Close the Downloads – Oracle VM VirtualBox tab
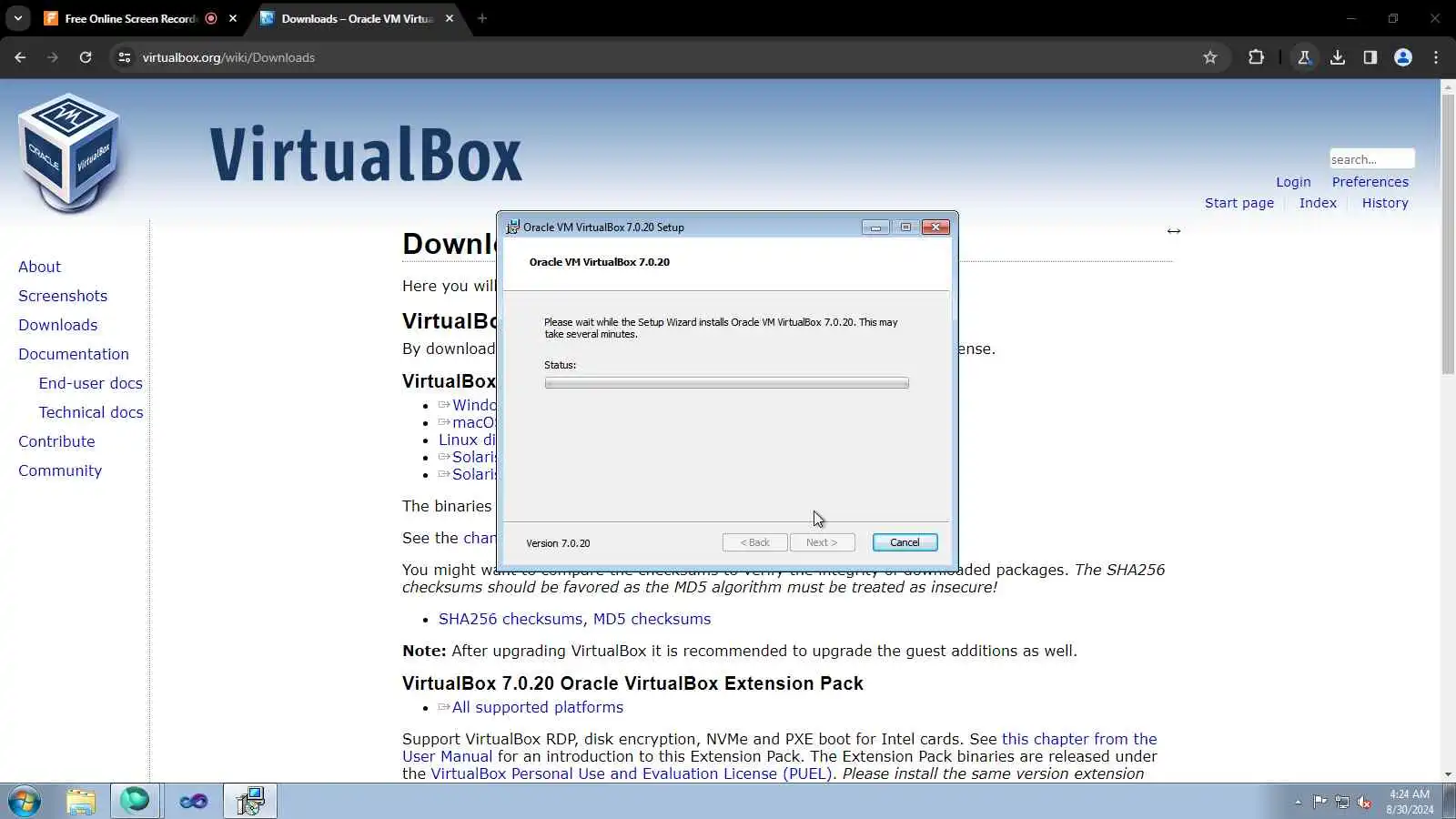The height and width of the screenshot is (819, 1456). coord(450,18)
